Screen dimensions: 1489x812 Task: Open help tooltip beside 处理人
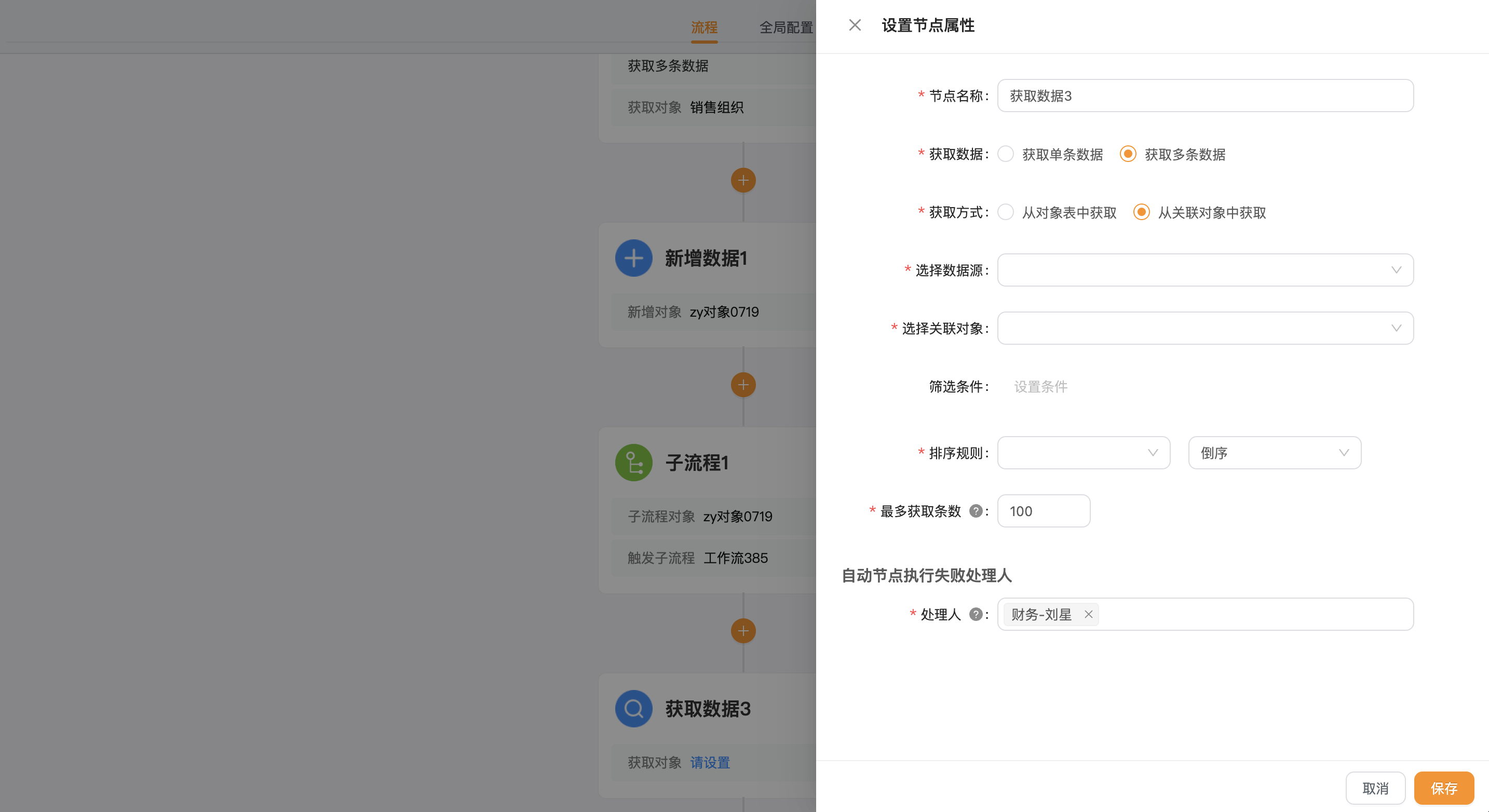[975, 614]
